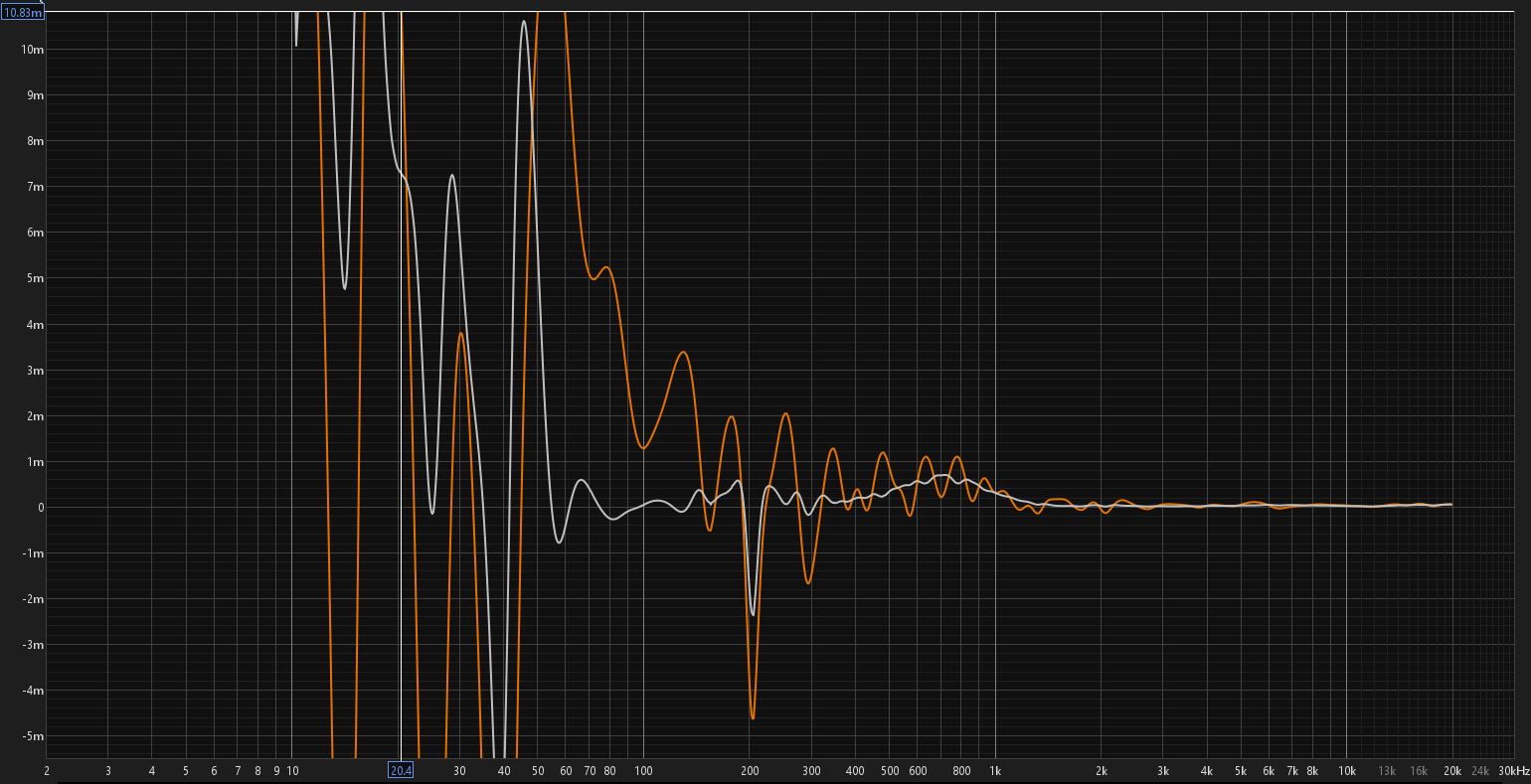Select the 7m label on vertical axis
The image size is (1531, 784).
[35, 187]
